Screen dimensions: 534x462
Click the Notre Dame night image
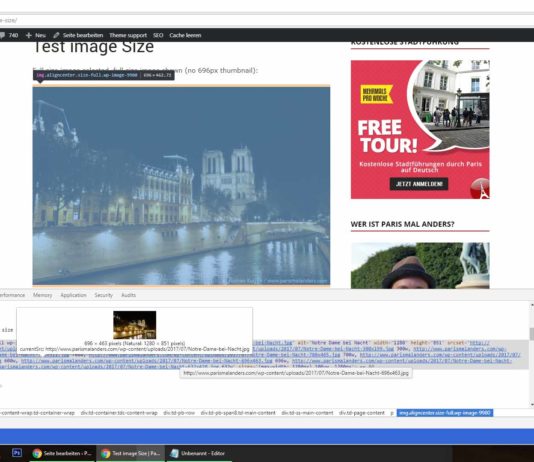[181, 186]
